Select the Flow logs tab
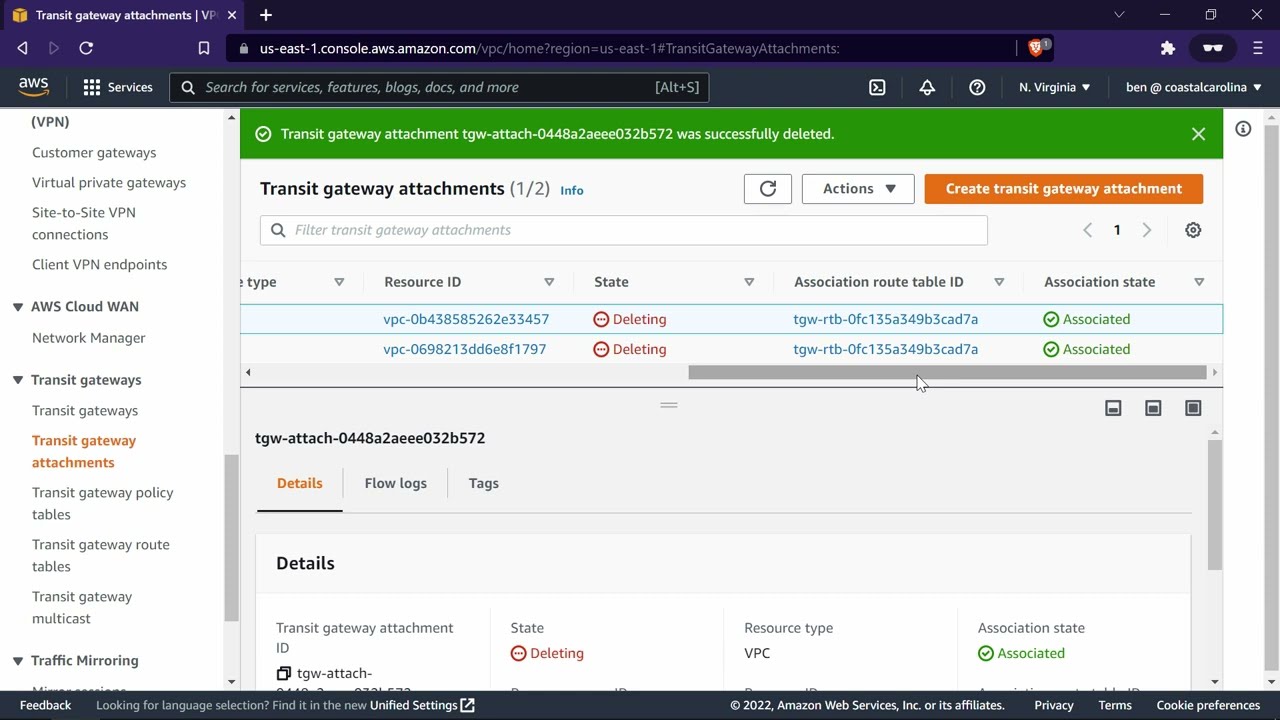The width and height of the screenshot is (1280, 720). pyautogui.click(x=395, y=483)
